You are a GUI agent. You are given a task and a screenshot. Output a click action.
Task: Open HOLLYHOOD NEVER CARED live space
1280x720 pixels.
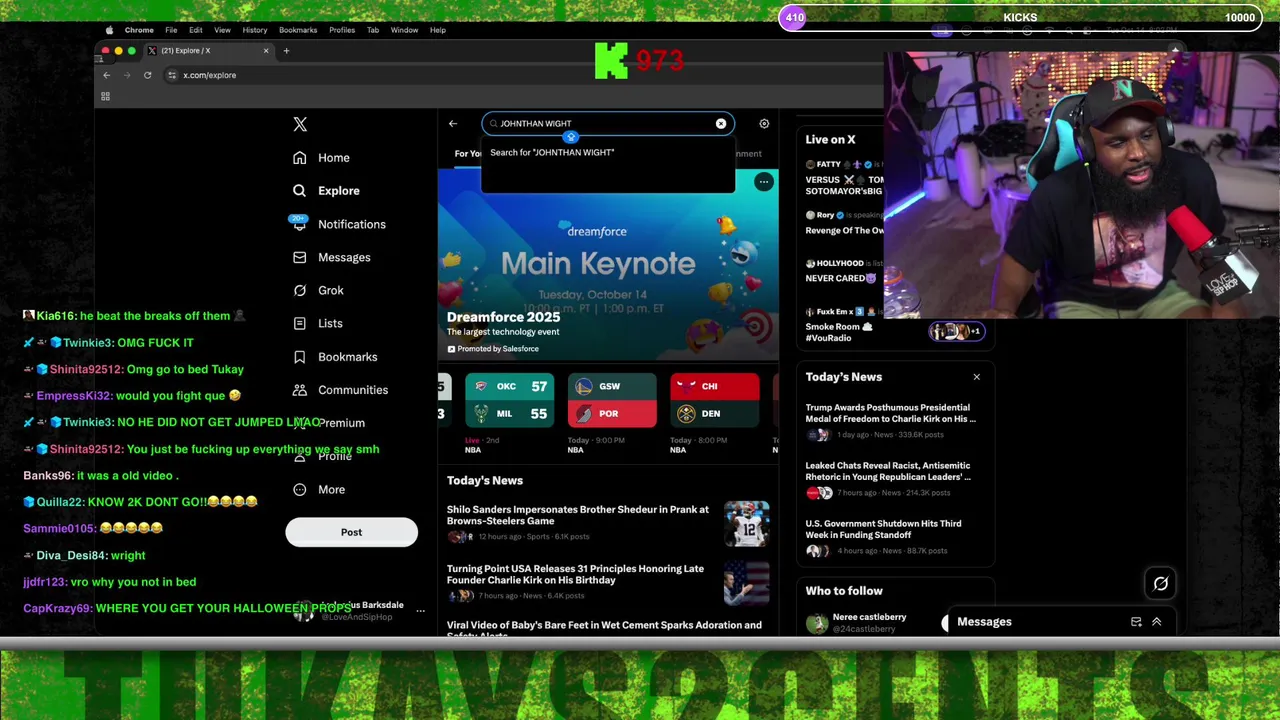point(845,271)
